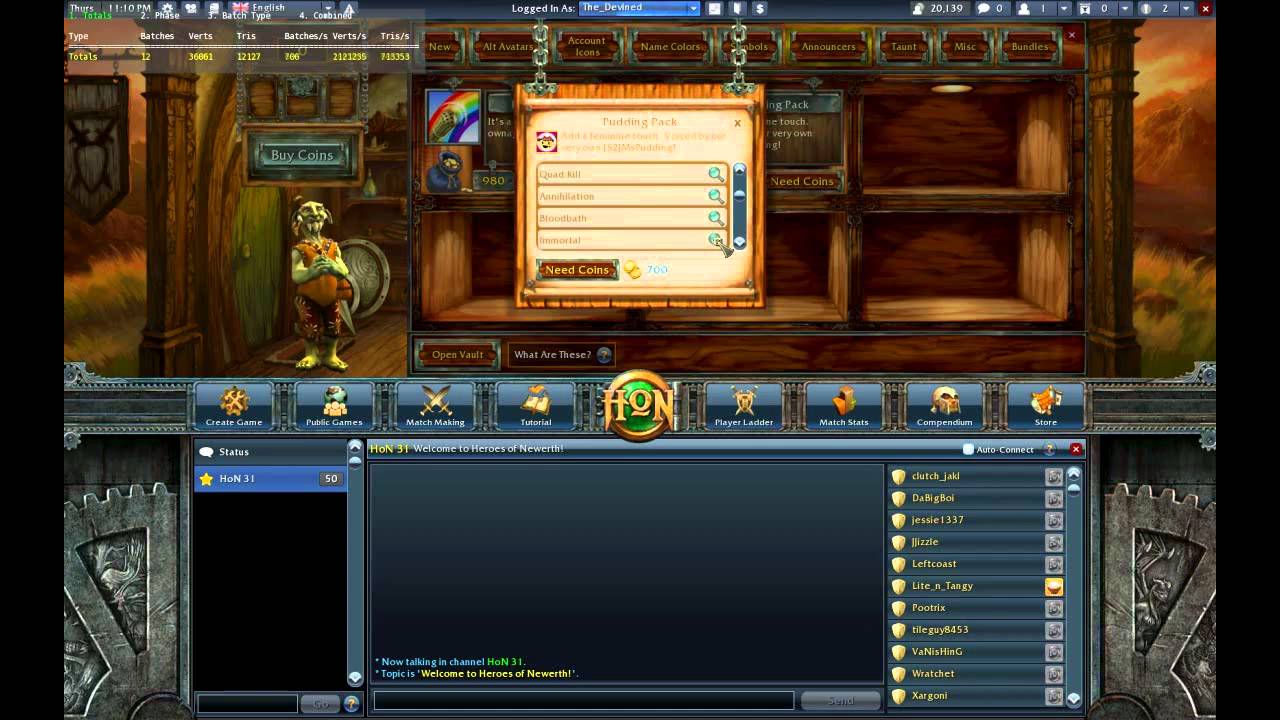Screen dimensions: 1280x720
Task: Select user Wratchet in the list
Action: pos(976,674)
